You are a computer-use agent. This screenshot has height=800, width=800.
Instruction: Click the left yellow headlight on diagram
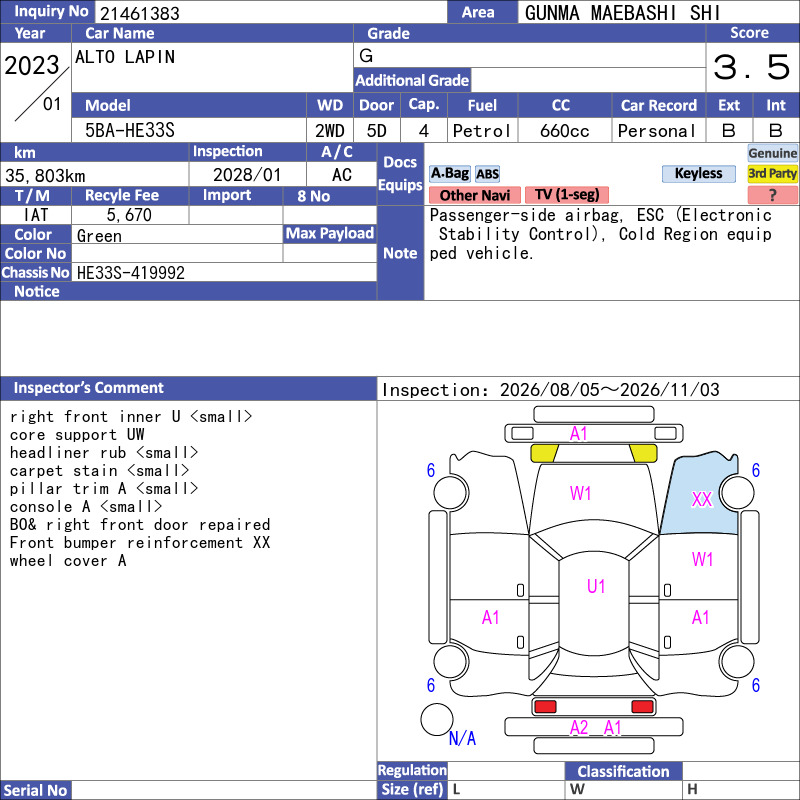point(544,453)
